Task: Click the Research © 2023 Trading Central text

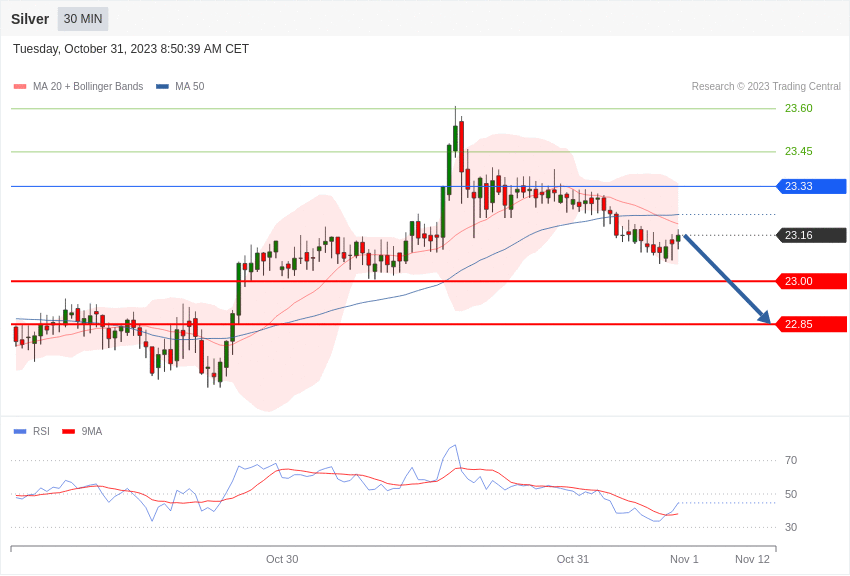Action: click(x=766, y=87)
